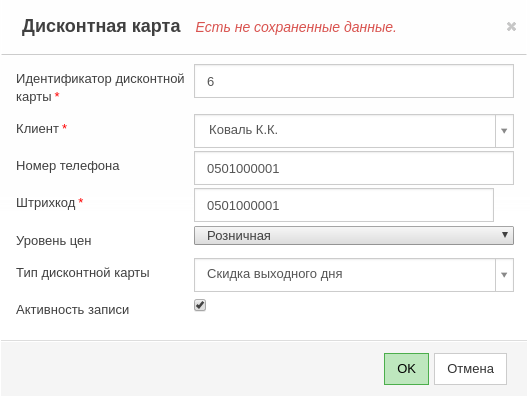
Task: Click the Идентификатор дисконтной карты input field
Action: [354, 81]
